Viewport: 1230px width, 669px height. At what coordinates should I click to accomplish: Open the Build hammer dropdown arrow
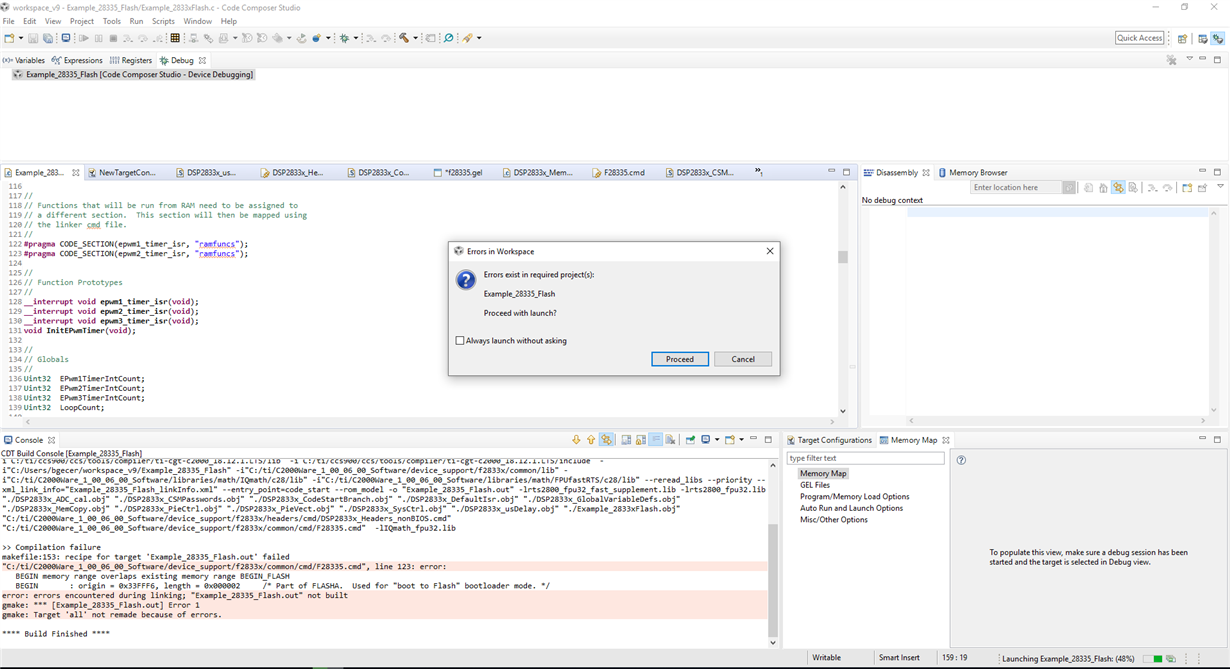pyautogui.click(x=415, y=38)
